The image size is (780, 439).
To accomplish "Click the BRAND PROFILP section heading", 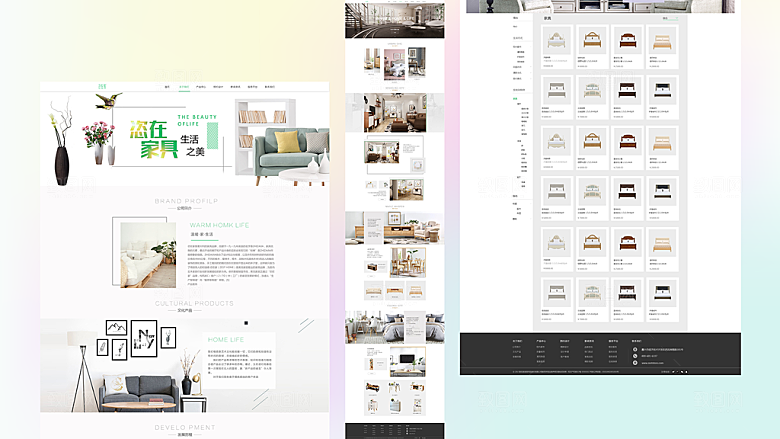I will 186,201.
